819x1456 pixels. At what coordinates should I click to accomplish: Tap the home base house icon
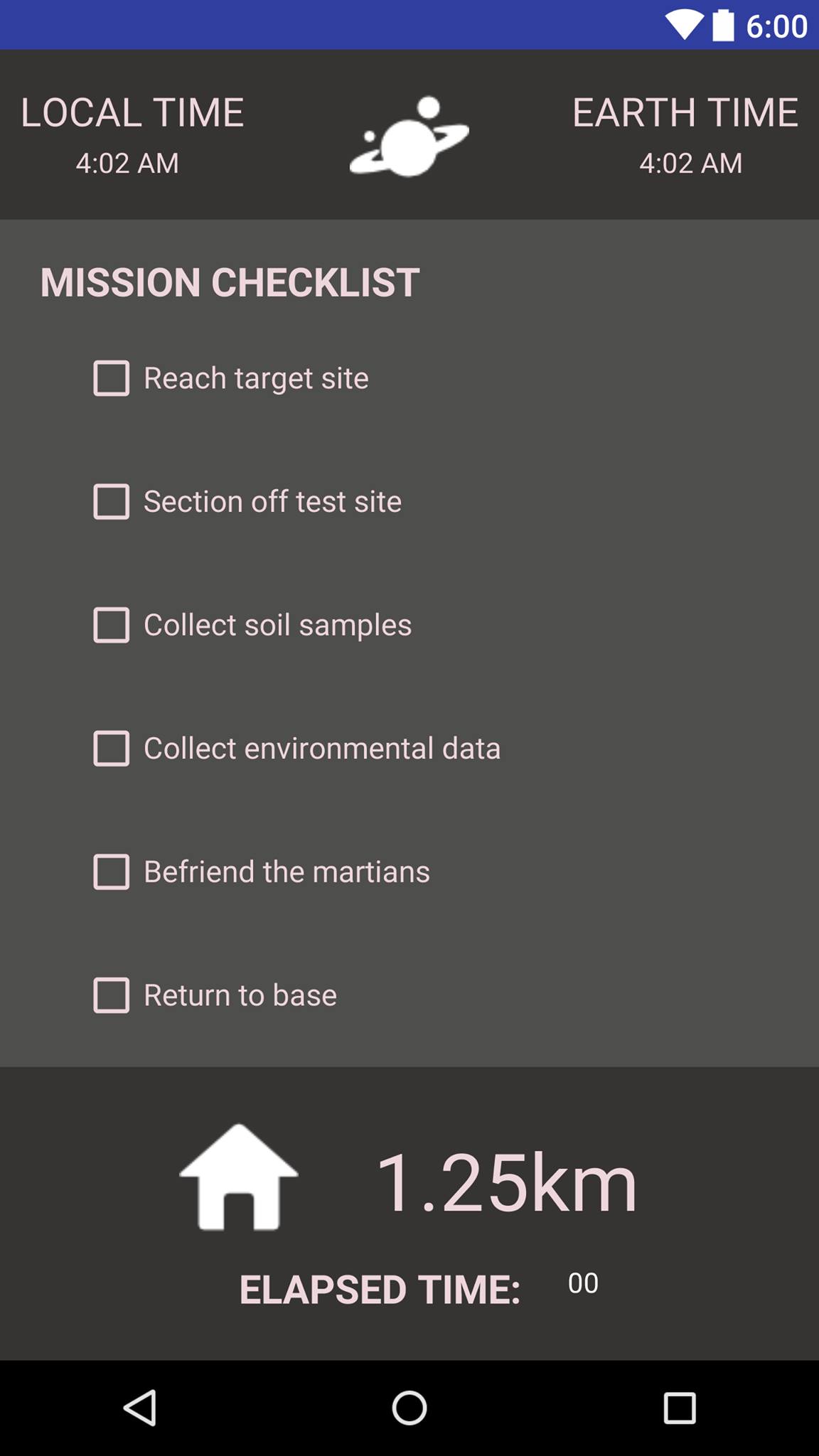[x=239, y=1177]
